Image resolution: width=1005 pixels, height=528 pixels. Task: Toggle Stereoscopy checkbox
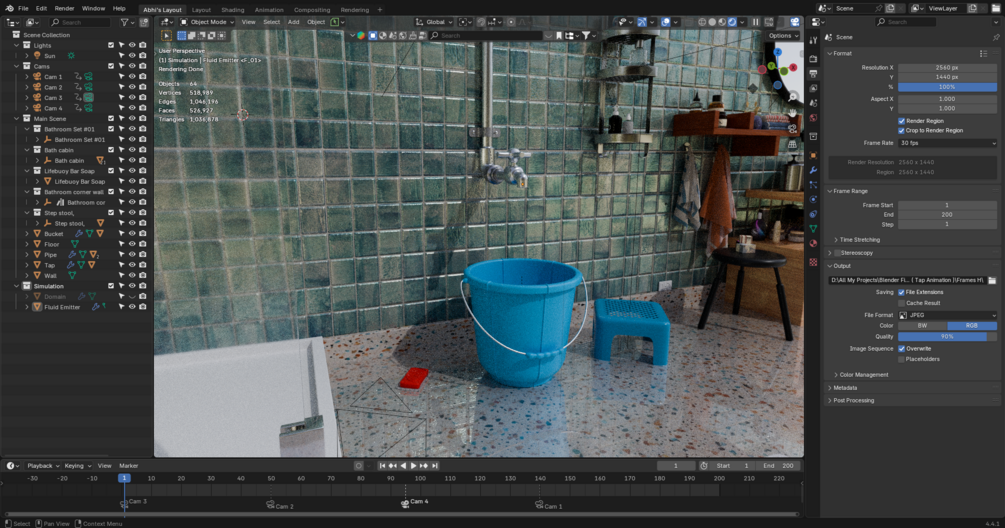837,253
